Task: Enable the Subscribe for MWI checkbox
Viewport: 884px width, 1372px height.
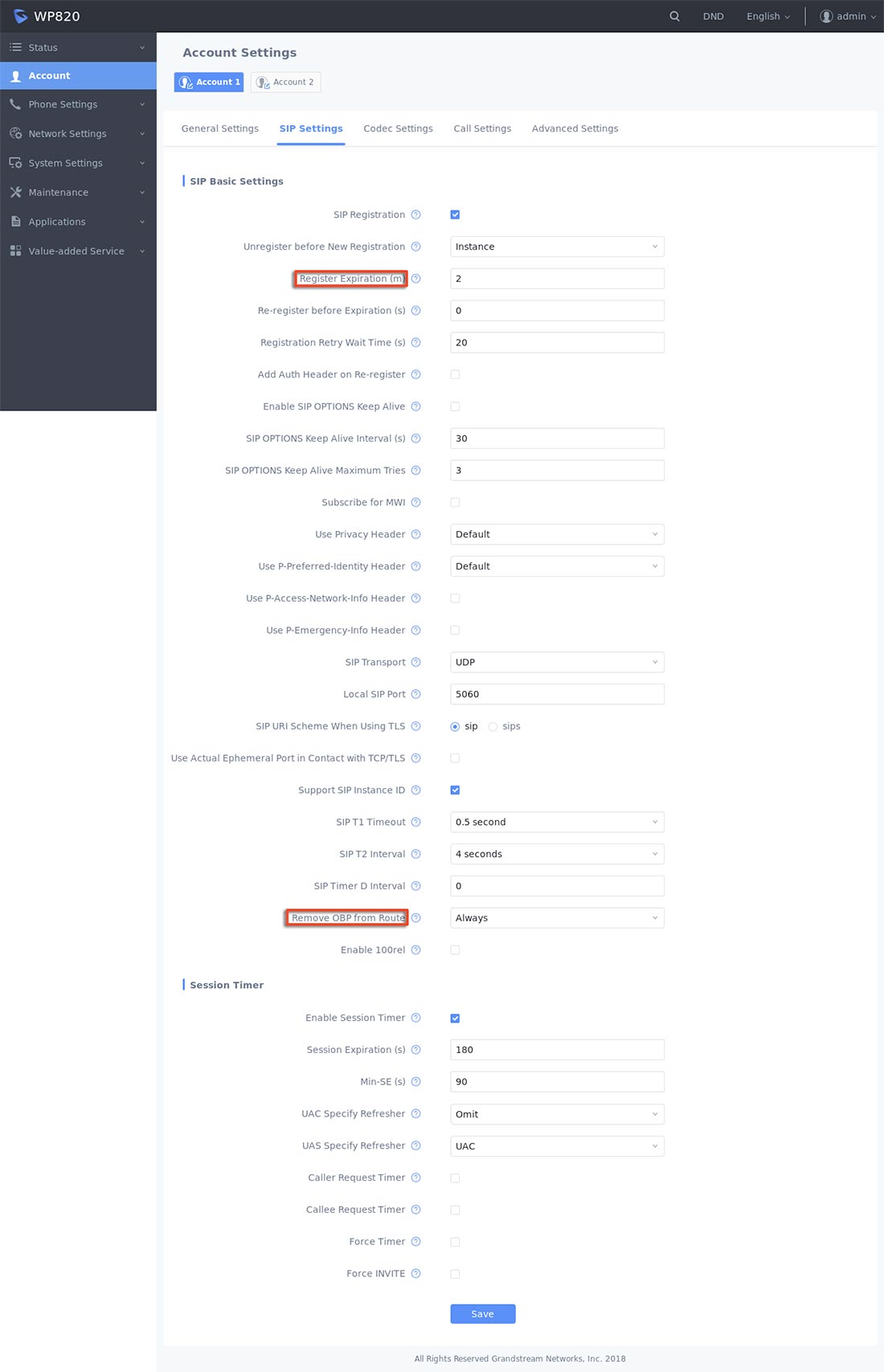Action: [x=455, y=502]
